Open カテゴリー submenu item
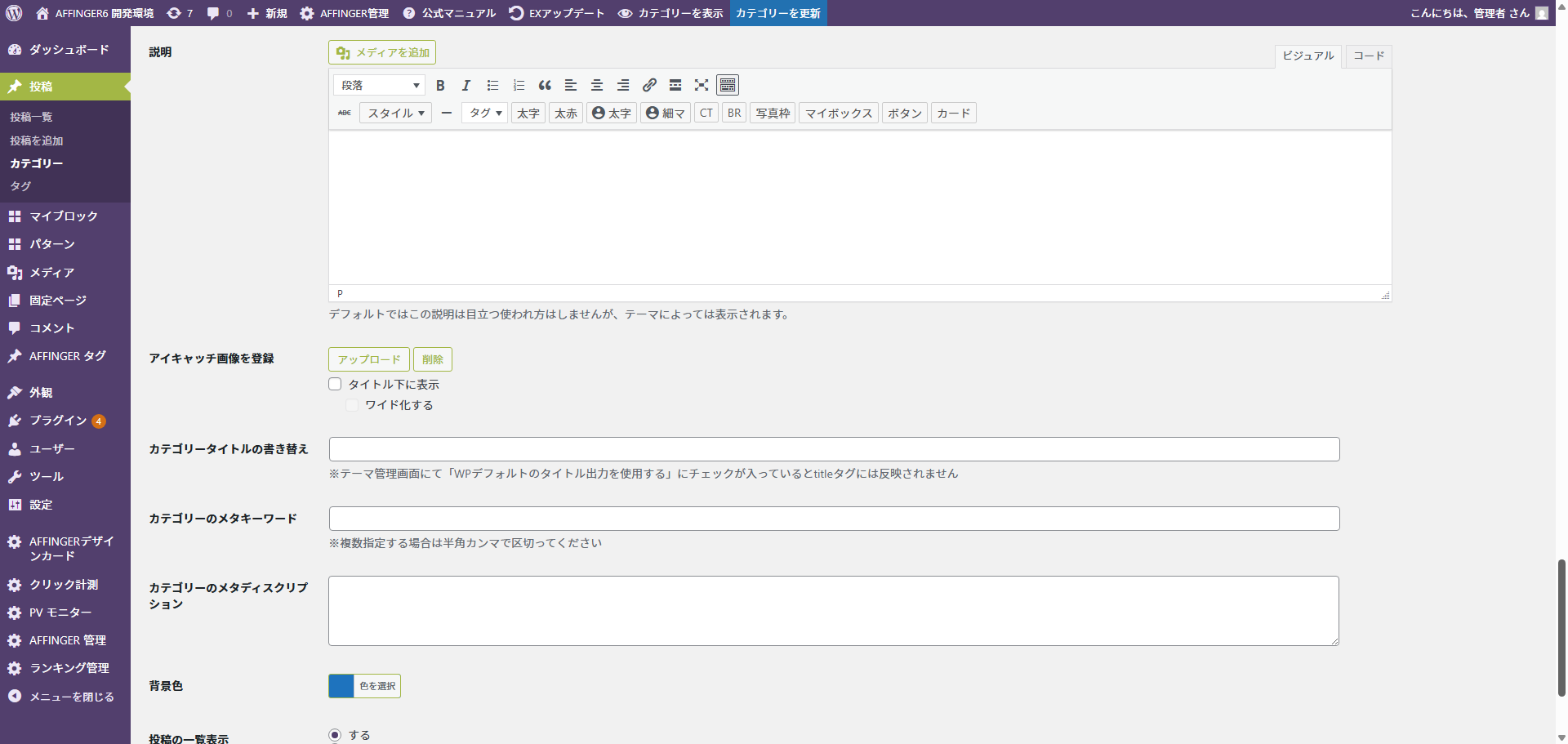The image size is (1568, 744). point(37,163)
